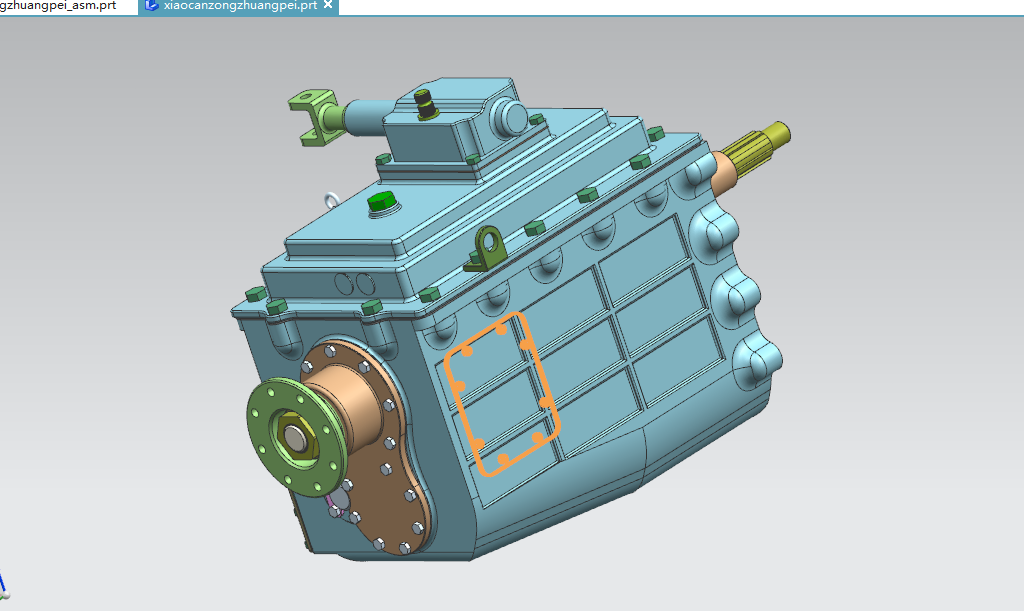
Task: Select the black breather valve on top housing
Action: pyautogui.click(x=426, y=104)
